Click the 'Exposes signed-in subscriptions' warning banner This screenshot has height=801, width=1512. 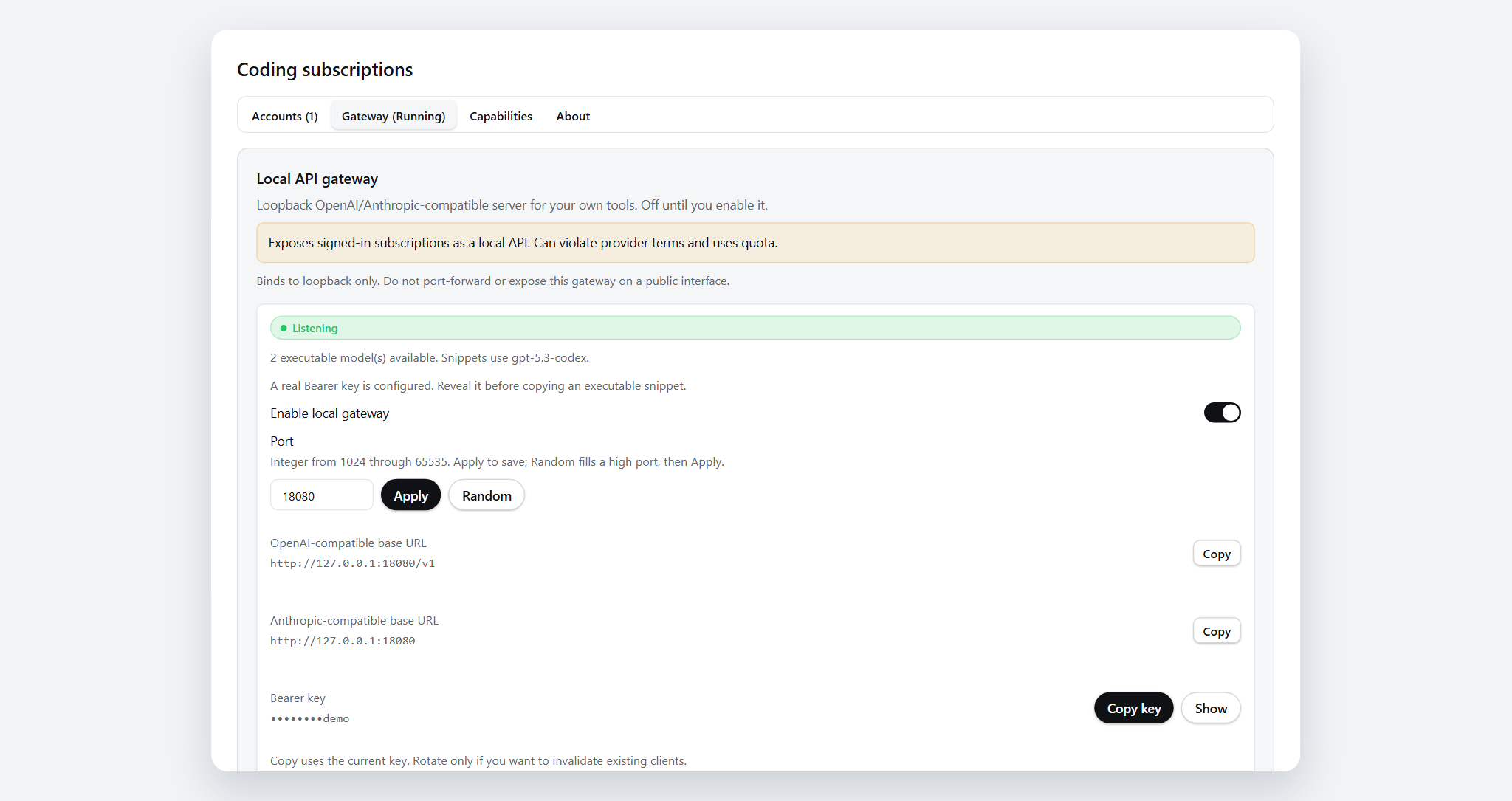(x=755, y=243)
